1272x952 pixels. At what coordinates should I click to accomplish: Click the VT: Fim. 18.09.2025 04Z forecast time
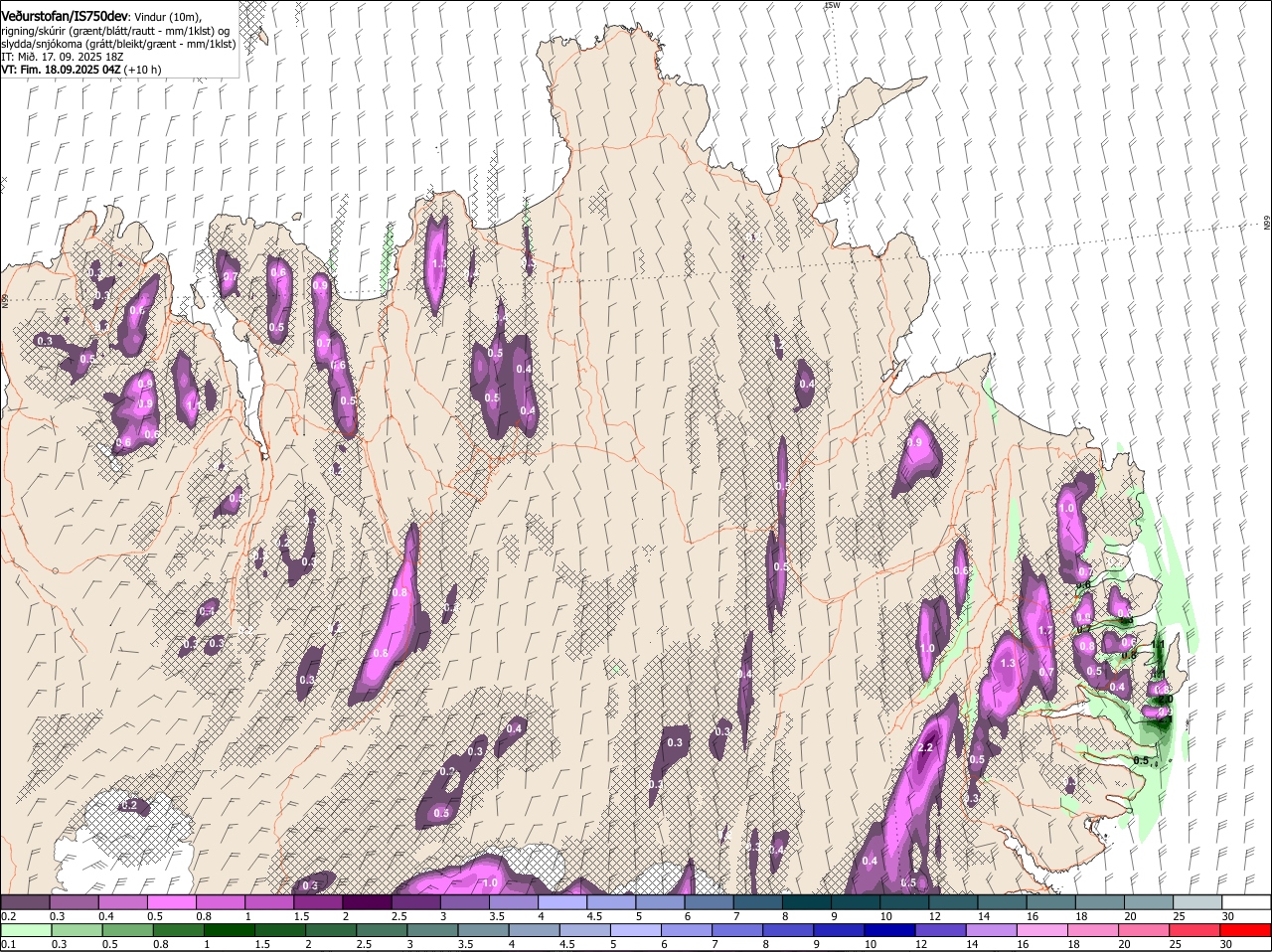coord(81,70)
